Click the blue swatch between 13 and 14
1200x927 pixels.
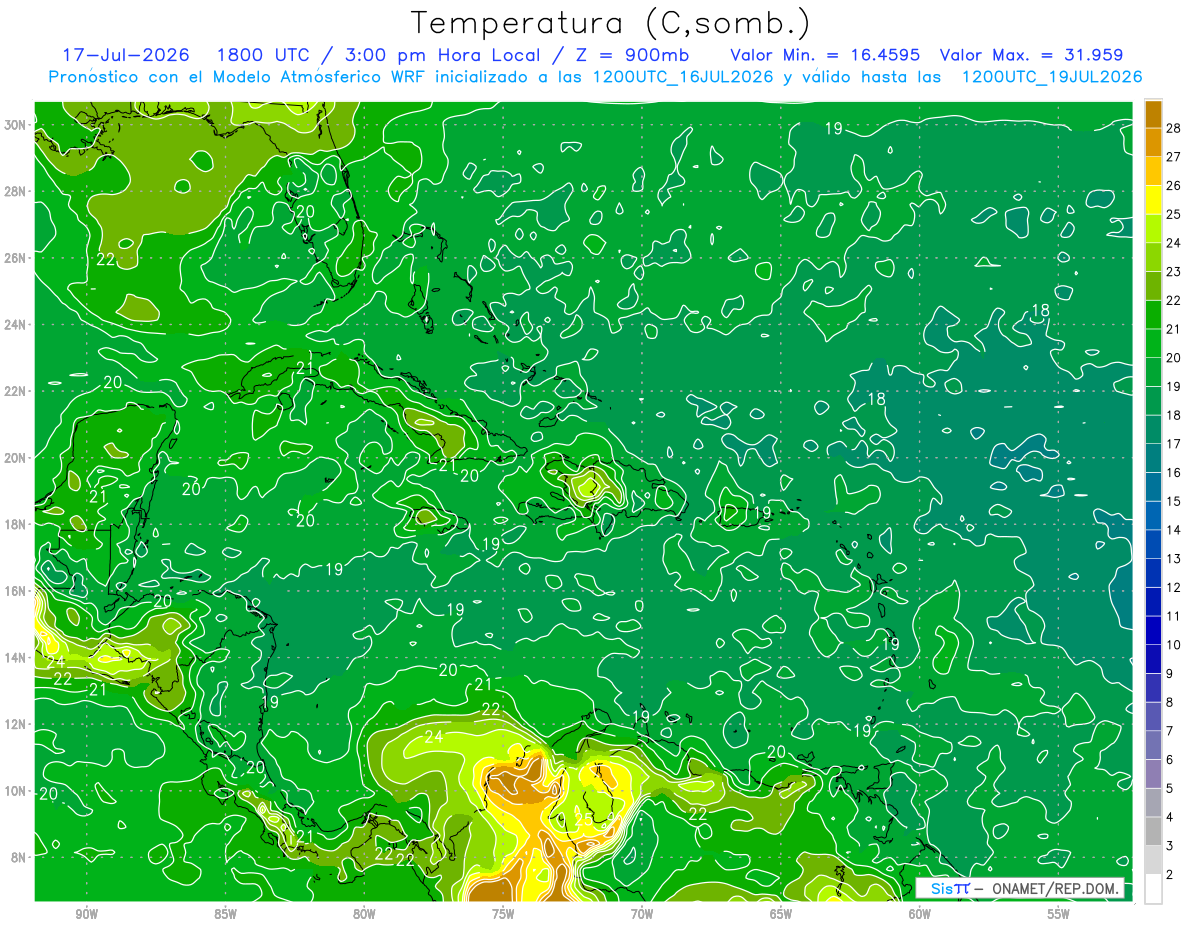pos(1153,544)
